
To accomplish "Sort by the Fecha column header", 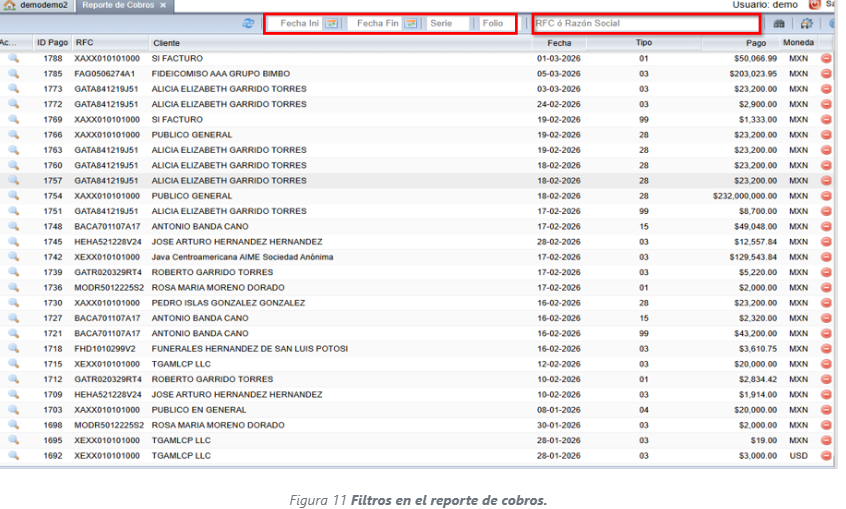I will point(559,43).
